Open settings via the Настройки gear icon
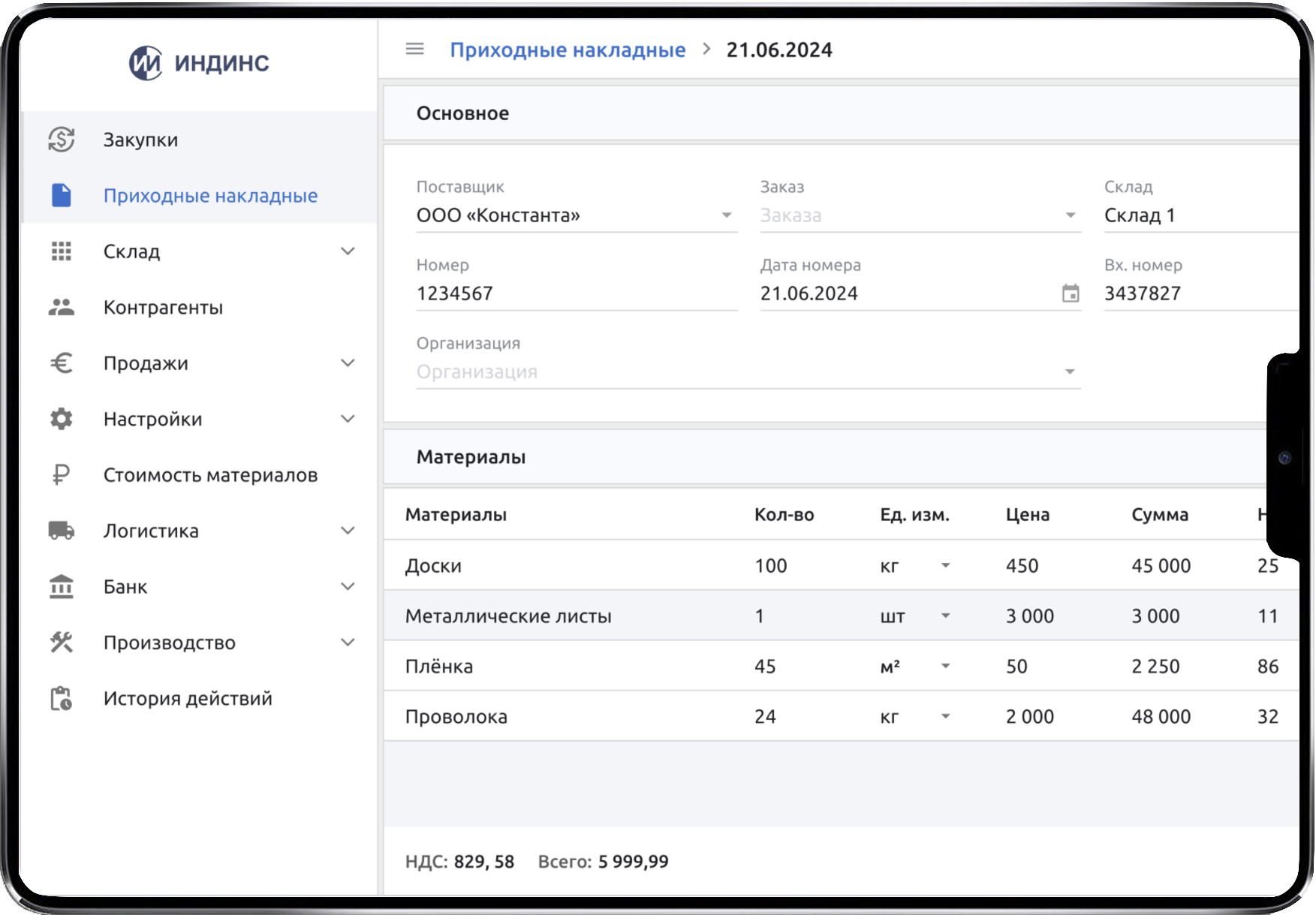 62,418
